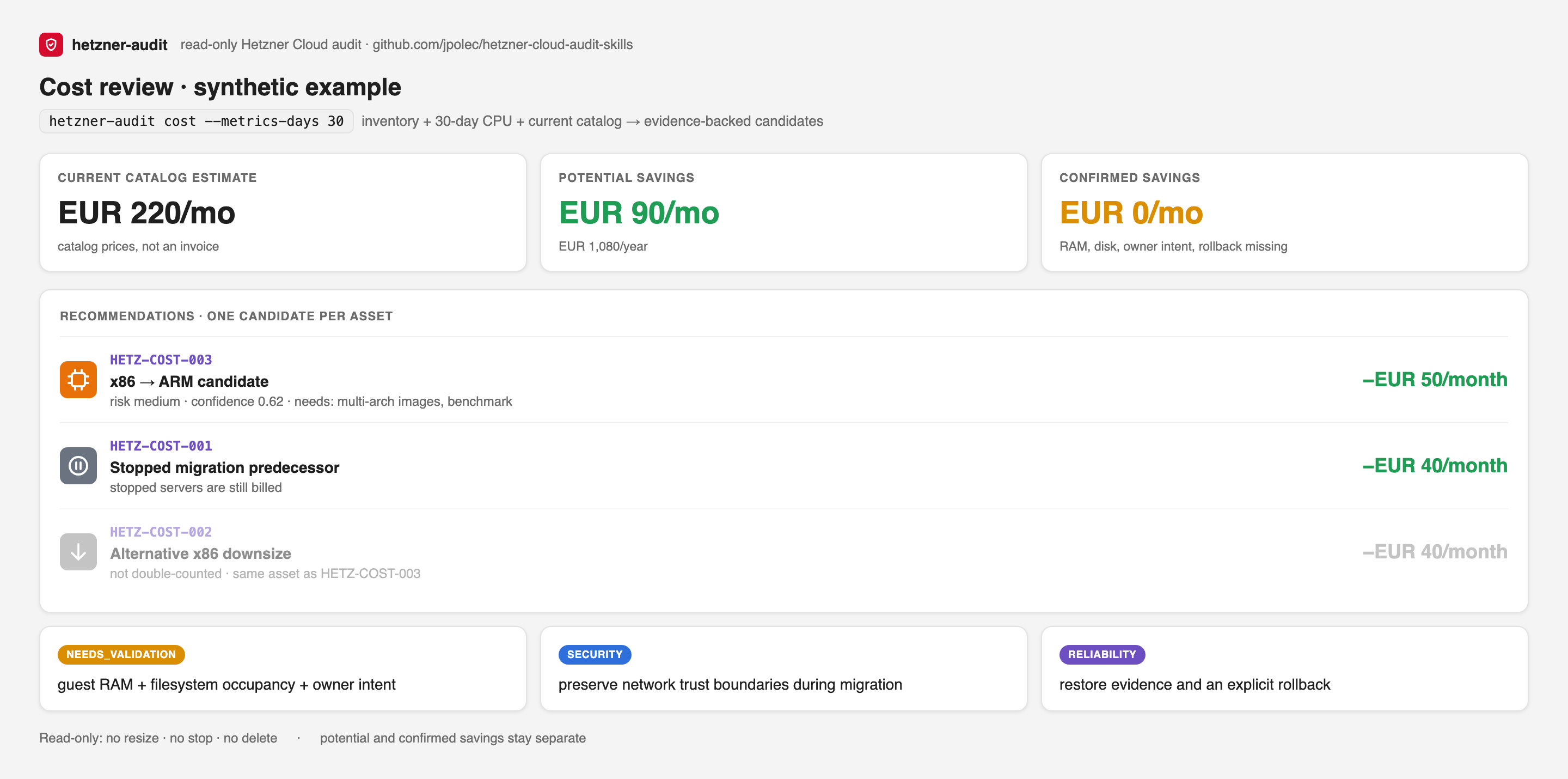1568x779 pixels.
Task: Click the NEEDS_VALIDATION badge
Action: tap(121, 654)
